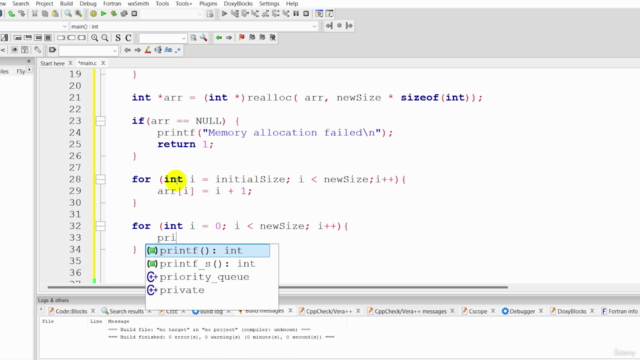The image size is (640, 360).
Task: Click the Jump forward arrow icon
Action: pyautogui.click(x=229, y=38)
